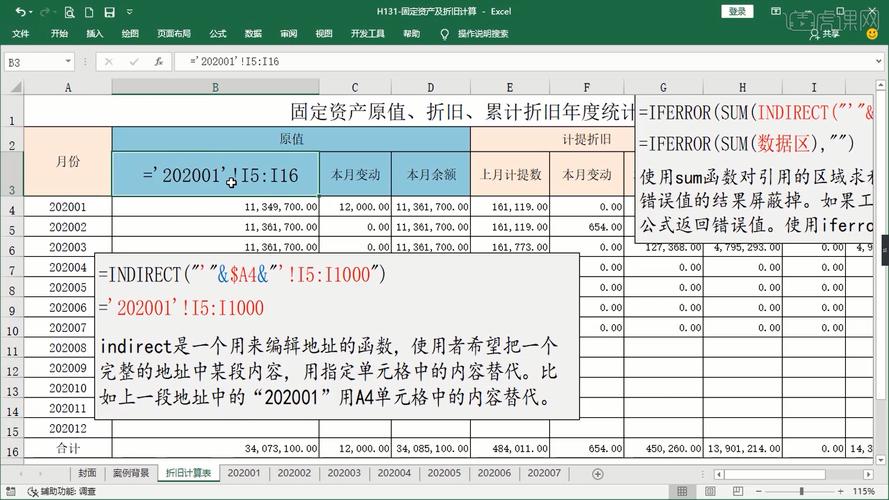
Task: Switch to sheet tab 202001
Action: pos(244,473)
